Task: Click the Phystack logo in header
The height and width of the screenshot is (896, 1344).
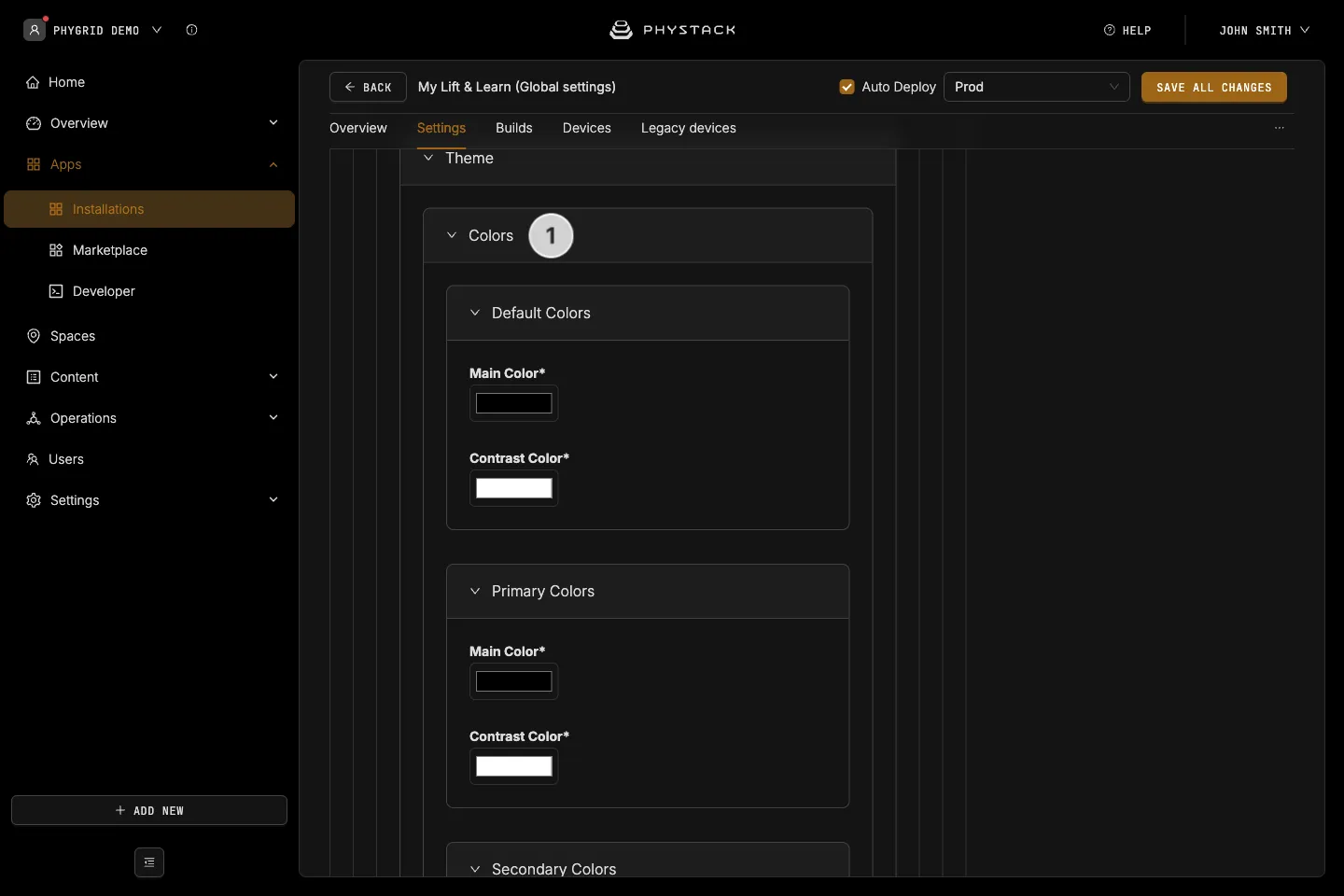Action: coord(672,30)
